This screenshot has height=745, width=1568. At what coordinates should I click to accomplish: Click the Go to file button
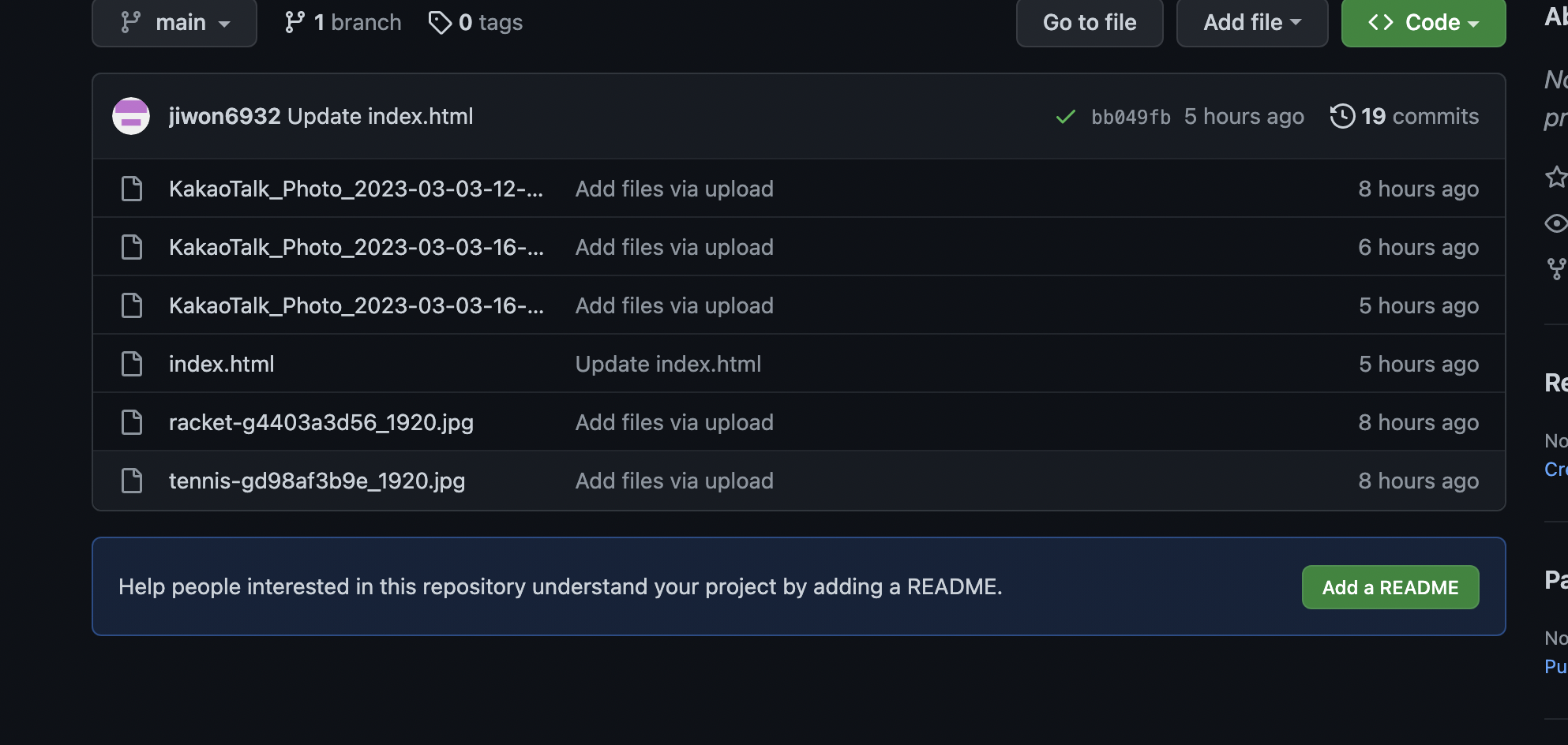click(x=1090, y=22)
